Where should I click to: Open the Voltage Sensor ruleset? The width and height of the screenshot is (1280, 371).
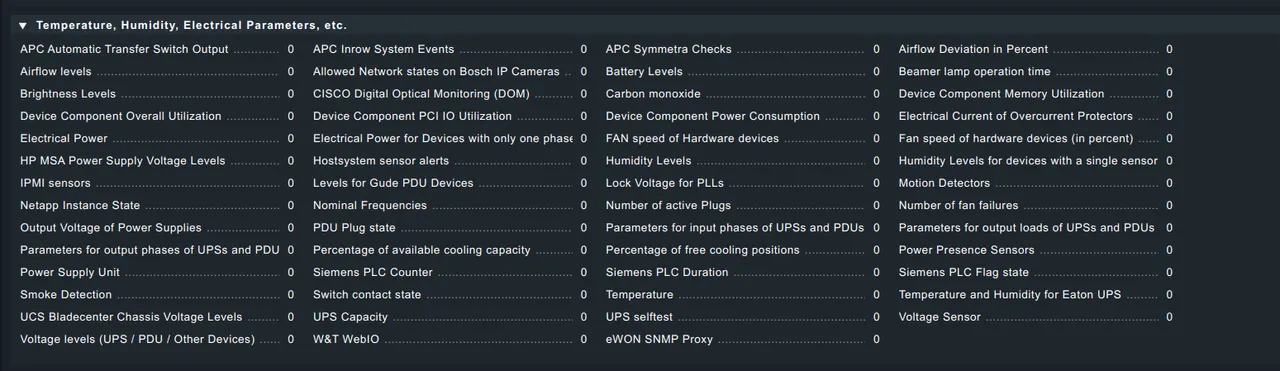tap(940, 317)
